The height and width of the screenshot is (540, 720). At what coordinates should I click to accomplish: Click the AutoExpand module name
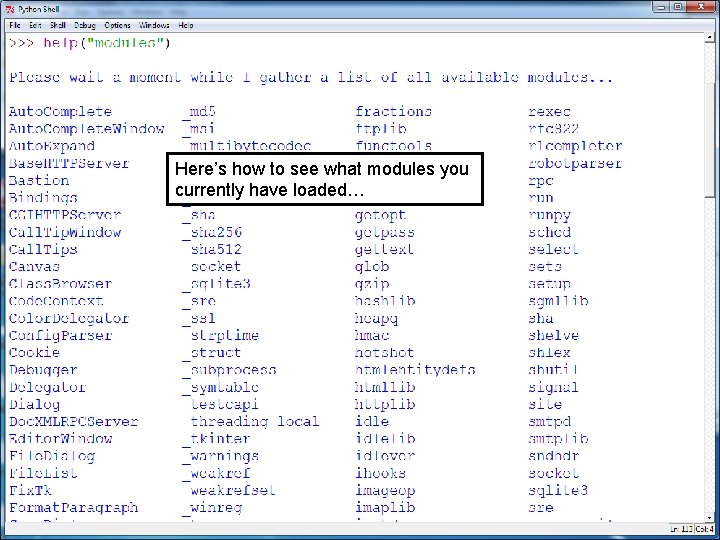[51, 146]
